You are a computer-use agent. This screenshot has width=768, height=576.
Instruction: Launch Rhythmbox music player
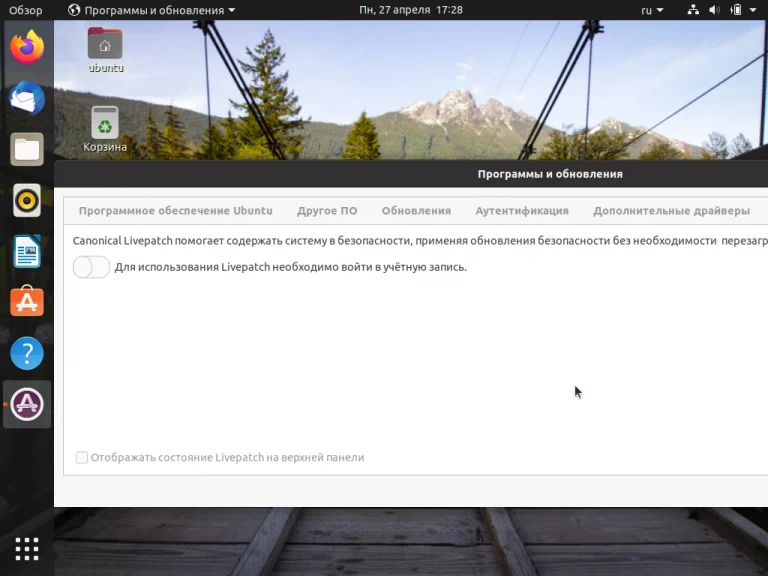click(27, 200)
